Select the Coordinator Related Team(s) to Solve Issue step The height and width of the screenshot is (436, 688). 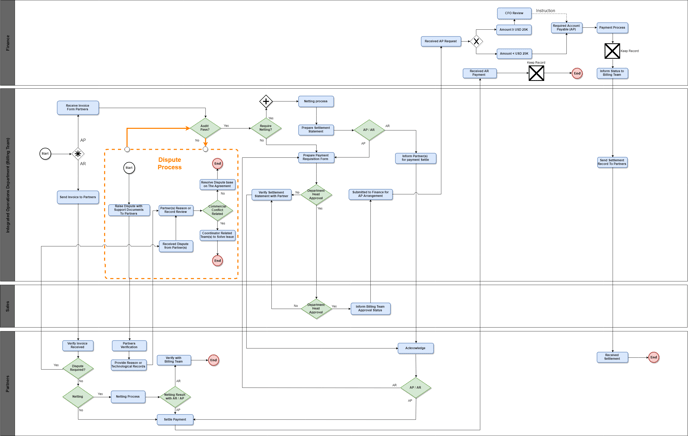tap(217, 236)
